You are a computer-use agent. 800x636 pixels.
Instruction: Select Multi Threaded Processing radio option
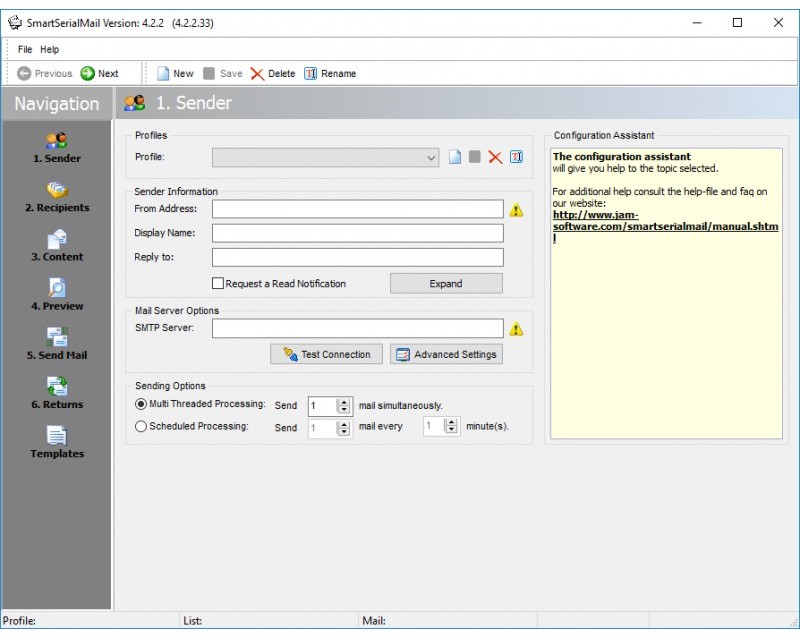pos(141,404)
